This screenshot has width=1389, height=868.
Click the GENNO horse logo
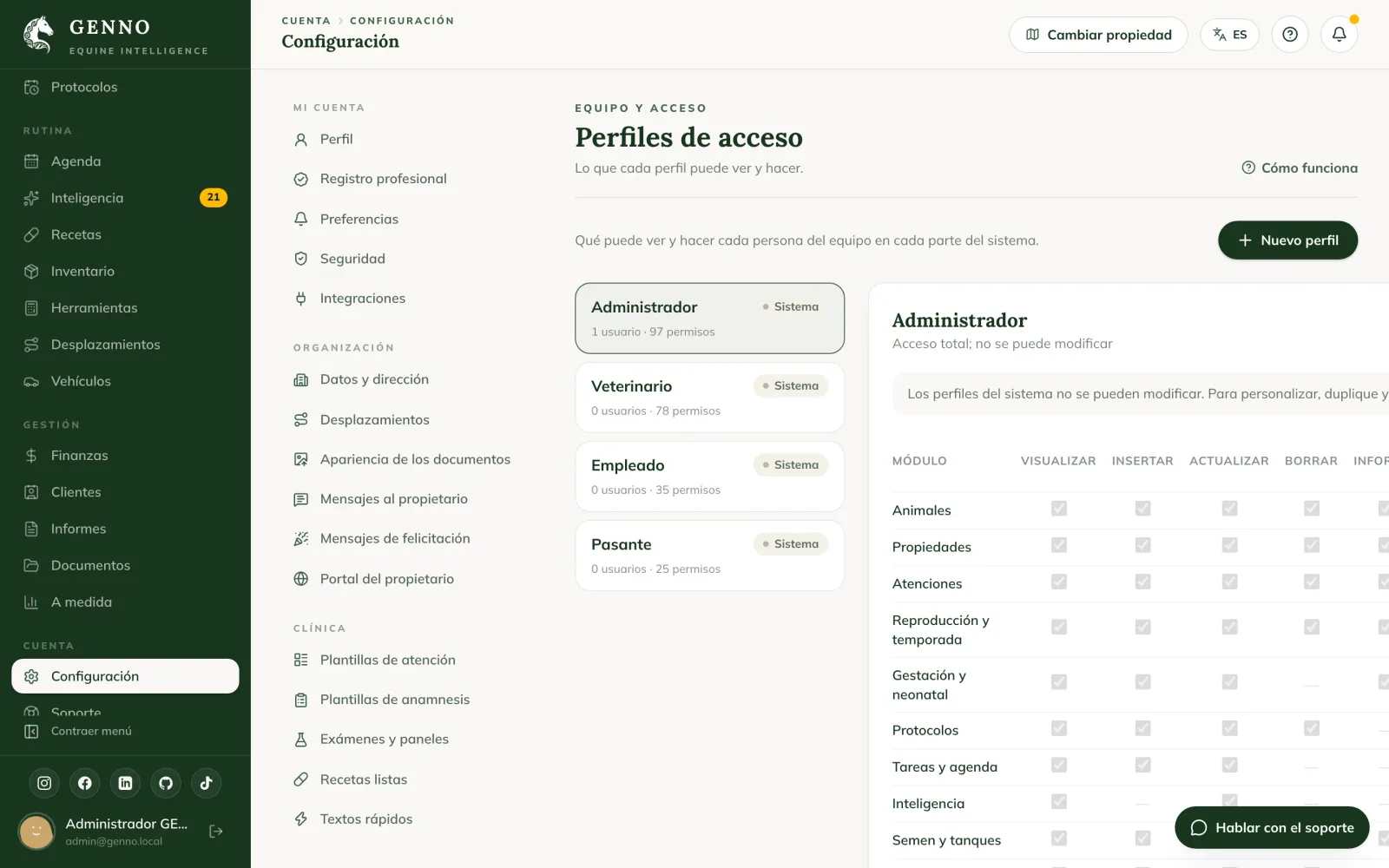point(38,35)
